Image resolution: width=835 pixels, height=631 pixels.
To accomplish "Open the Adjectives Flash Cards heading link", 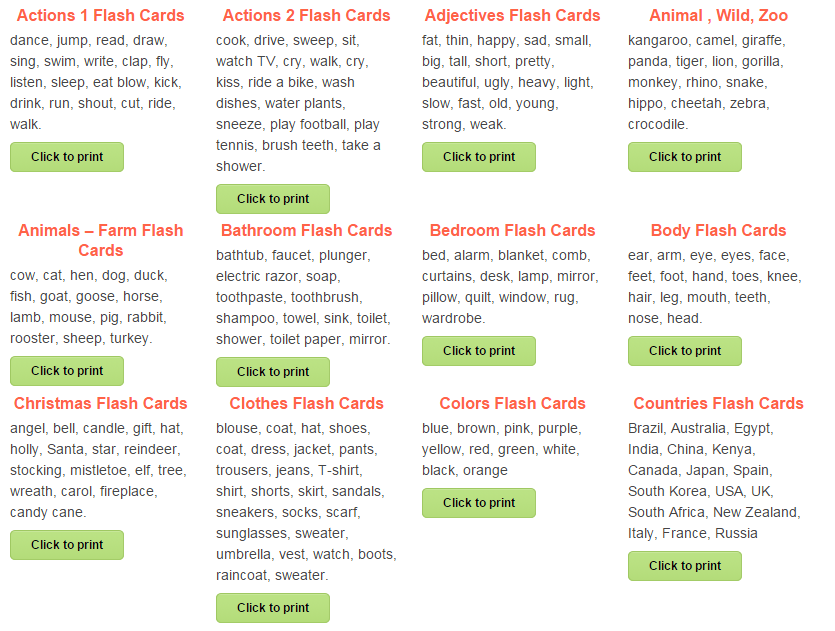I will click(x=512, y=16).
